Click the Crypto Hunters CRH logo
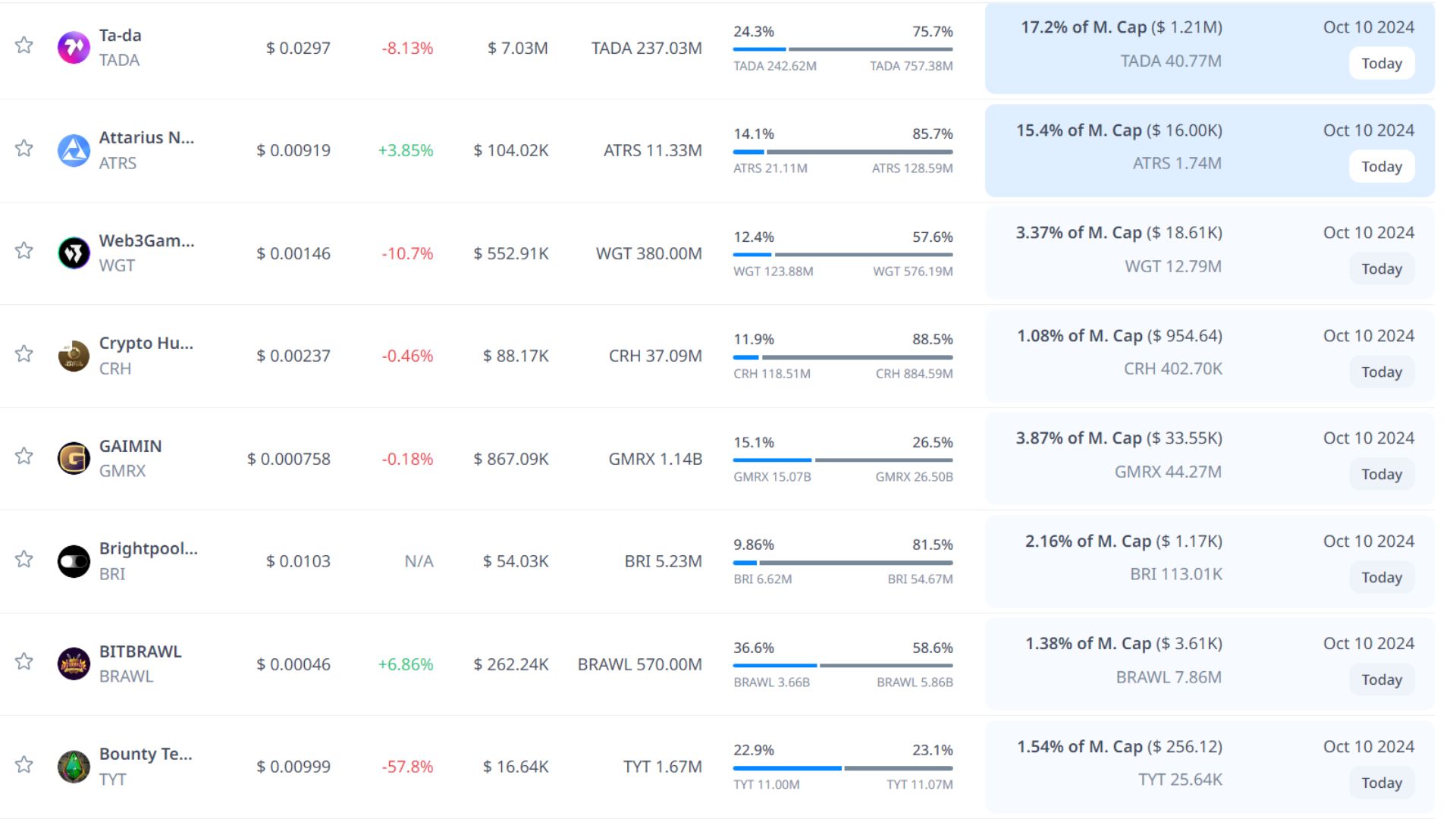The width and height of the screenshot is (1456, 819). [x=74, y=356]
